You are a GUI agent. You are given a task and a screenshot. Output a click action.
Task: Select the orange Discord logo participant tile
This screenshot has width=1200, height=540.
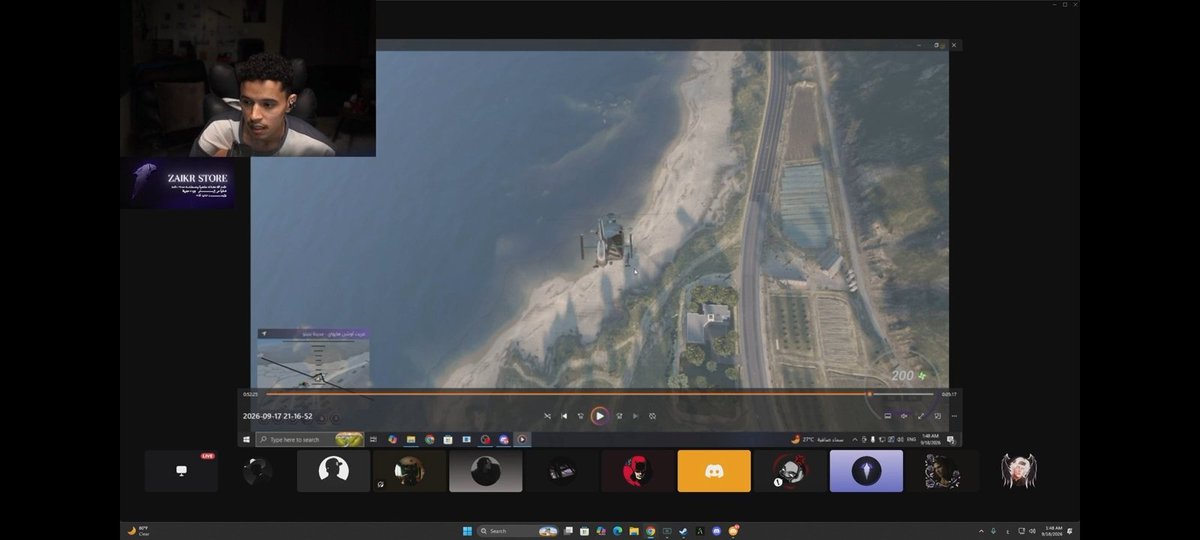point(714,471)
